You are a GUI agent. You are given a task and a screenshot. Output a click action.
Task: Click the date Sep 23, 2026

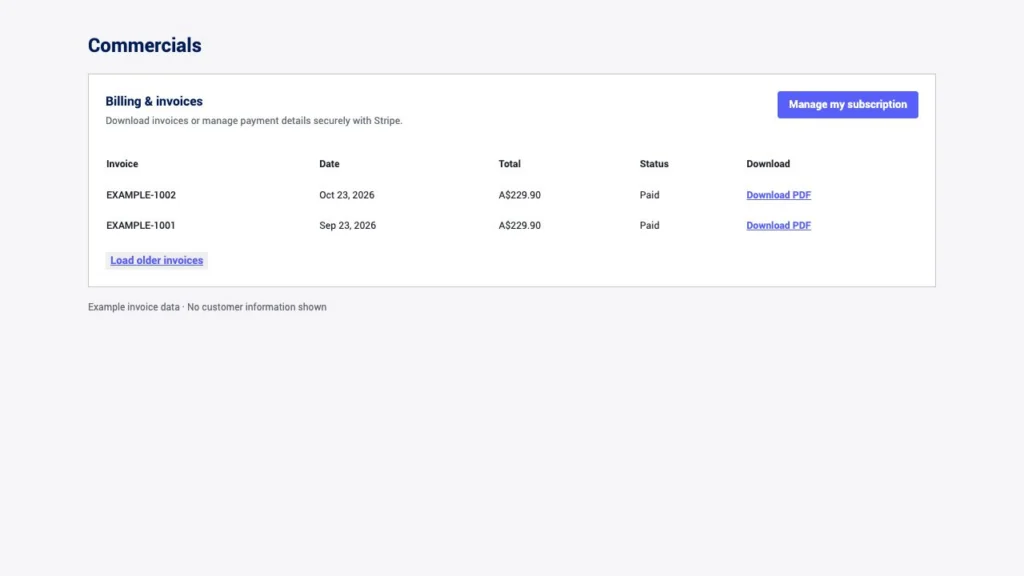click(x=347, y=225)
